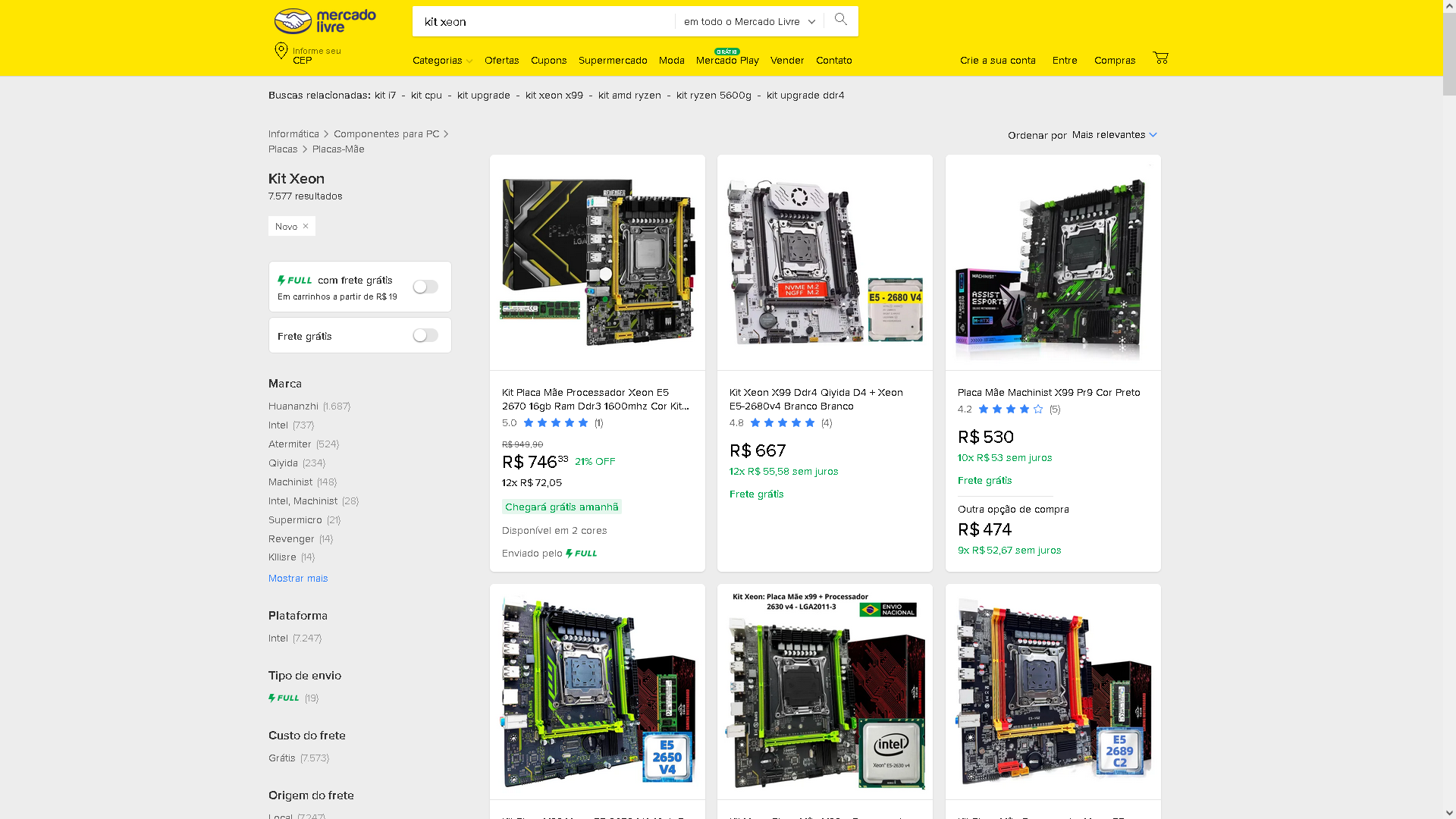Open Placas-Mãe breadcrumb
This screenshot has height=819, width=1456.
(x=338, y=149)
